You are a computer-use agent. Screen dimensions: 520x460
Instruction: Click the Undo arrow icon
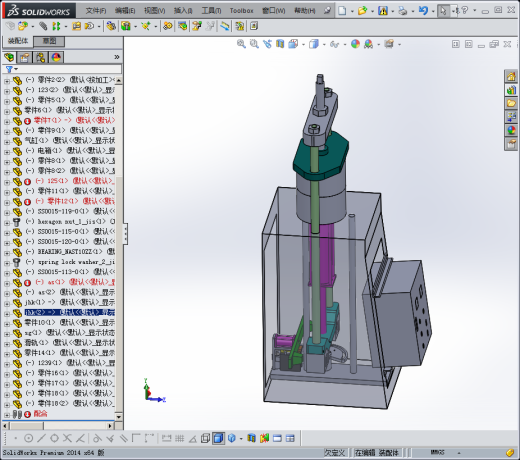click(423, 11)
